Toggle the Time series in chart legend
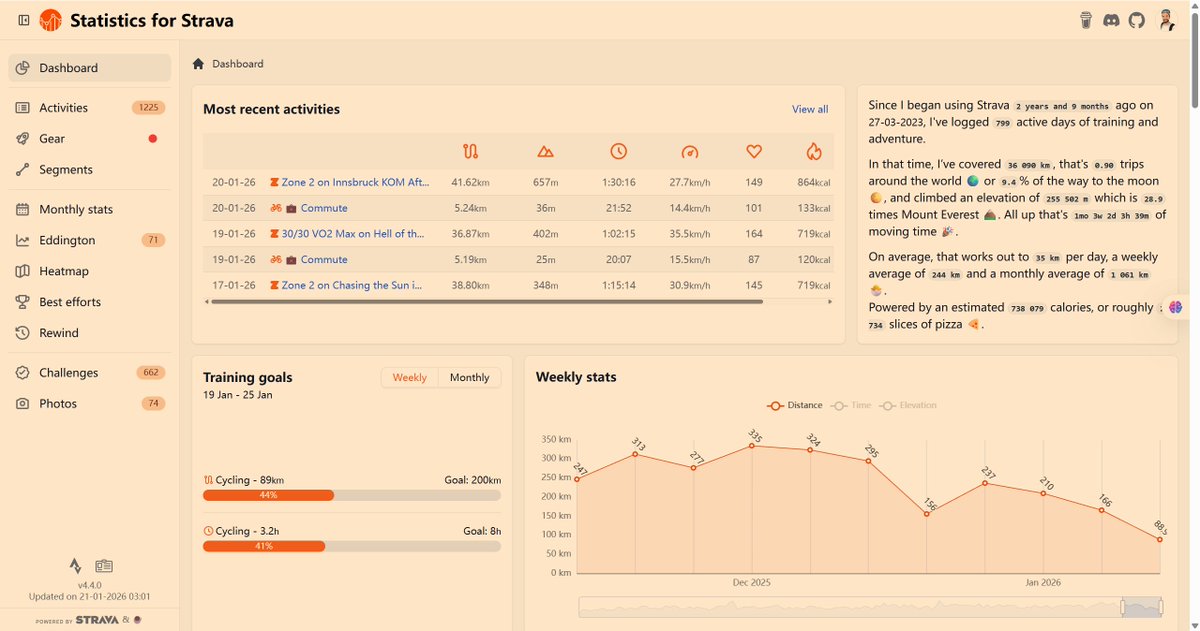Image resolution: width=1200 pixels, height=631 pixels. tap(851, 405)
